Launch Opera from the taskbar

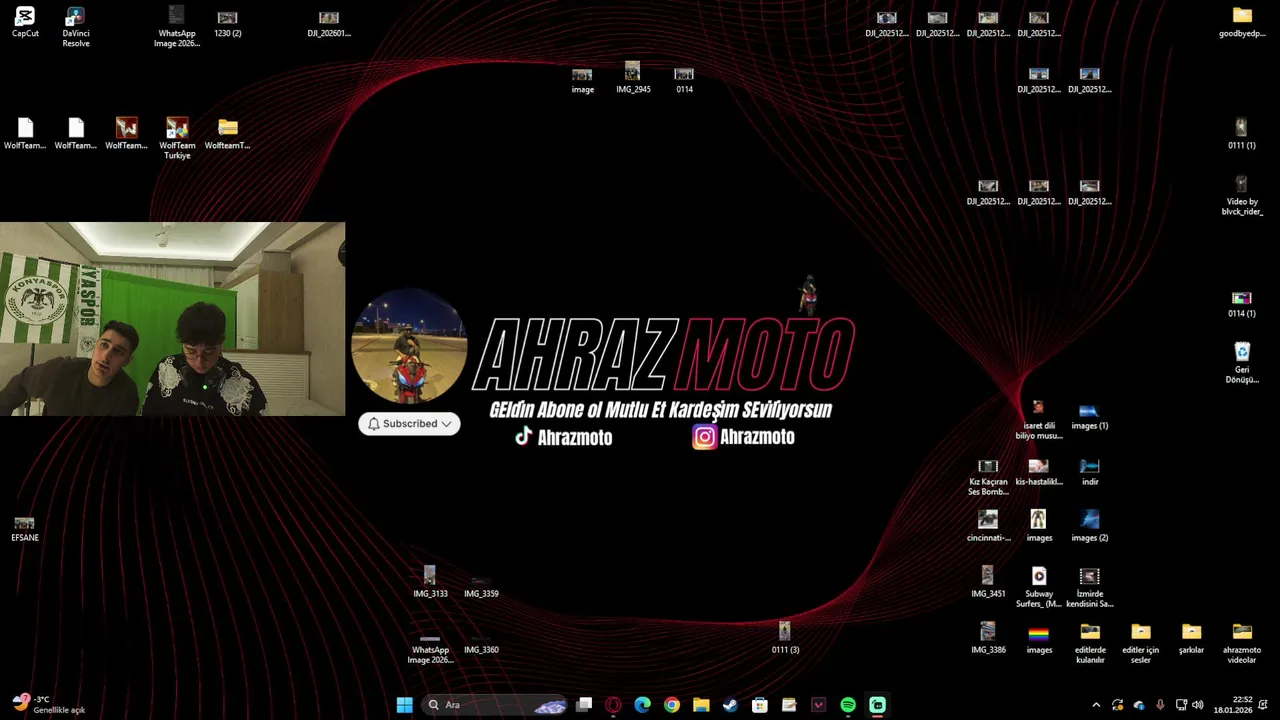coord(613,705)
